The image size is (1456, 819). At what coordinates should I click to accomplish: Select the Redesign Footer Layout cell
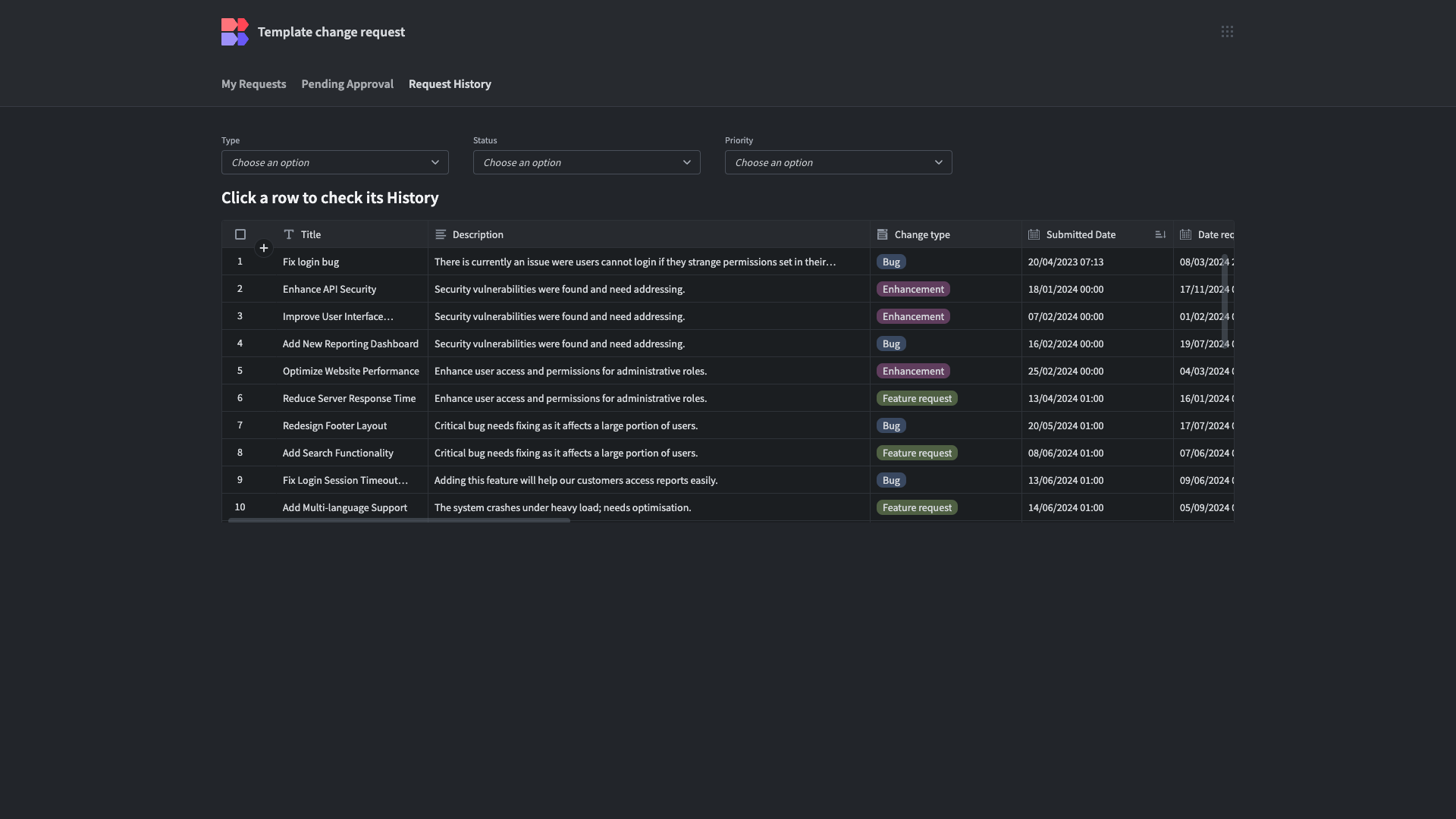click(x=353, y=425)
